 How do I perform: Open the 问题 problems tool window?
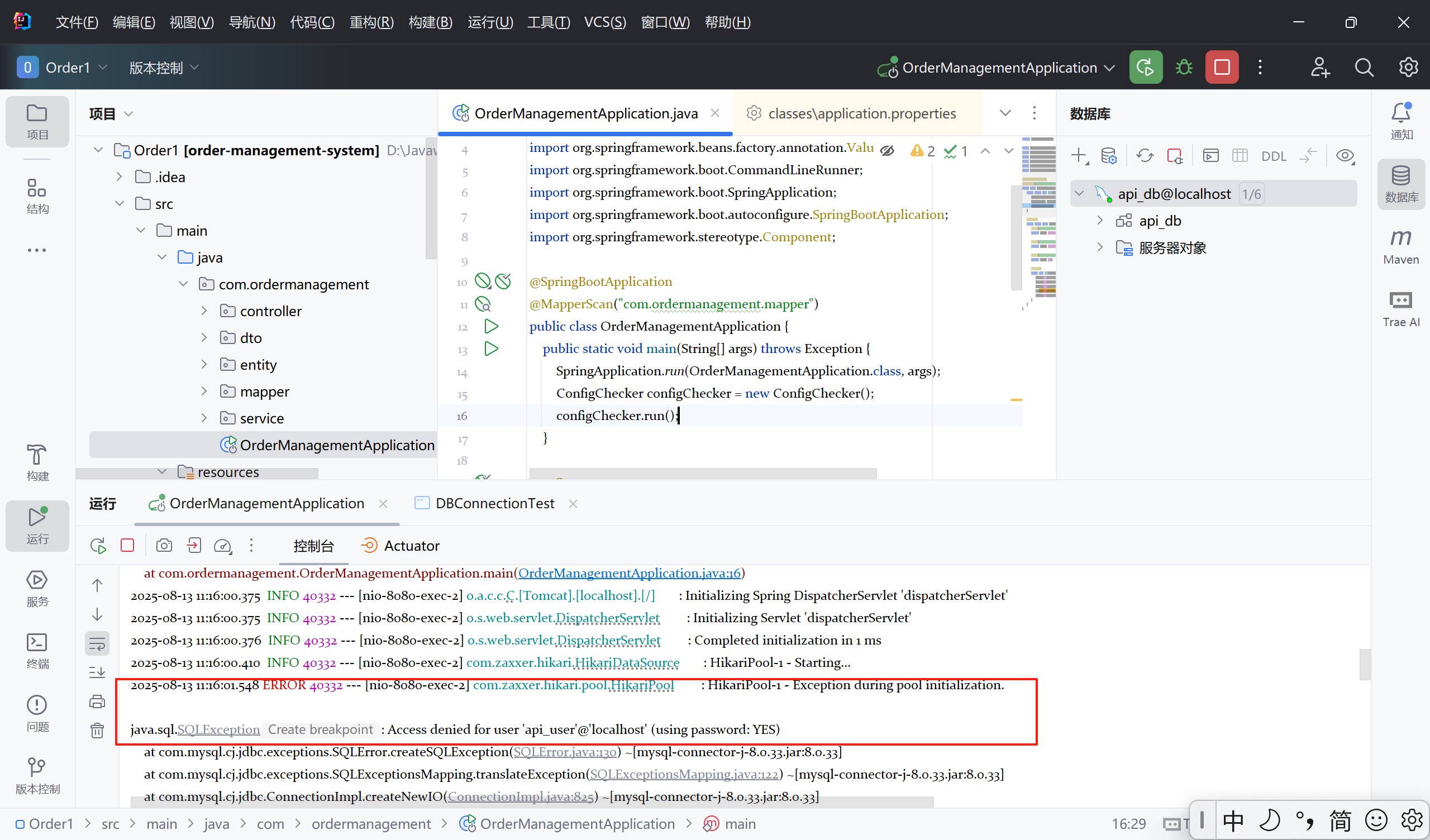click(37, 713)
